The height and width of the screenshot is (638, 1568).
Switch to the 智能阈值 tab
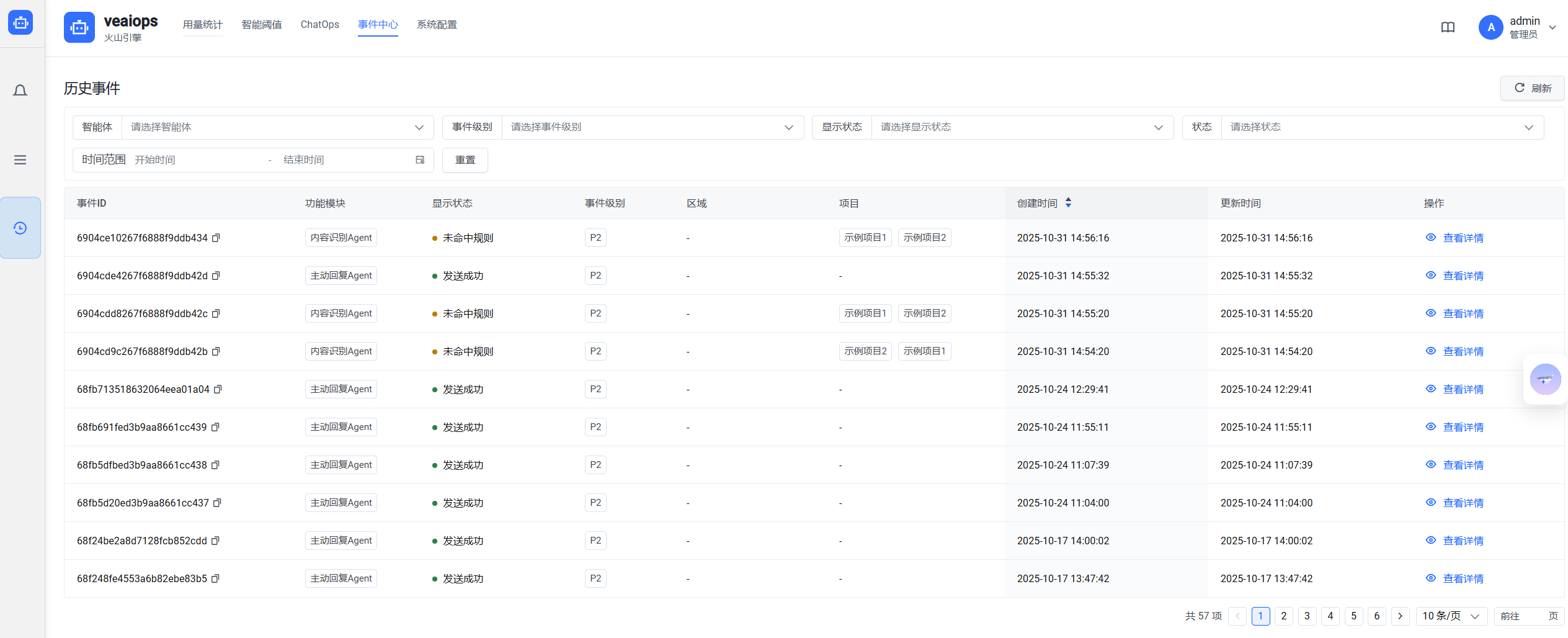coord(262,25)
